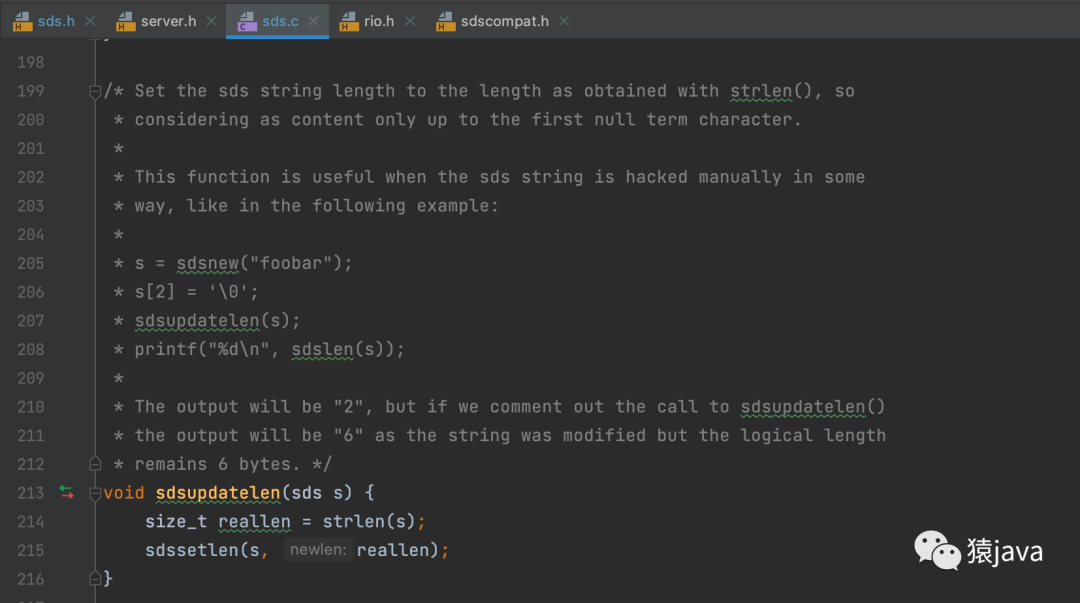The width and height of the screenshot is (1080, 603).
Task: Click the void keyword on line 213
Action: [x=124, y=493]
